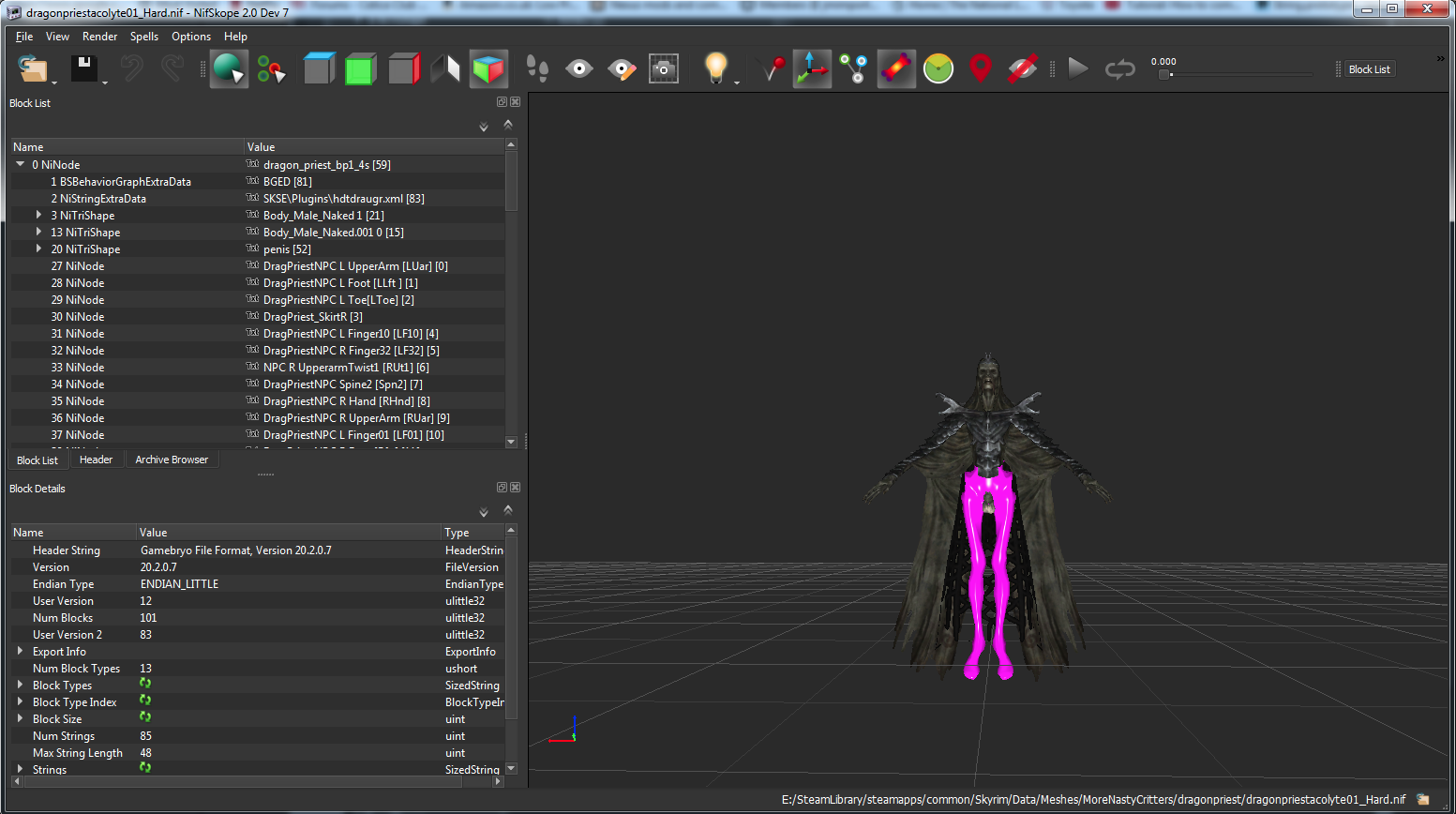The image size is (1456, 814).
Task: Select the Block List tab
Action: 38,460
